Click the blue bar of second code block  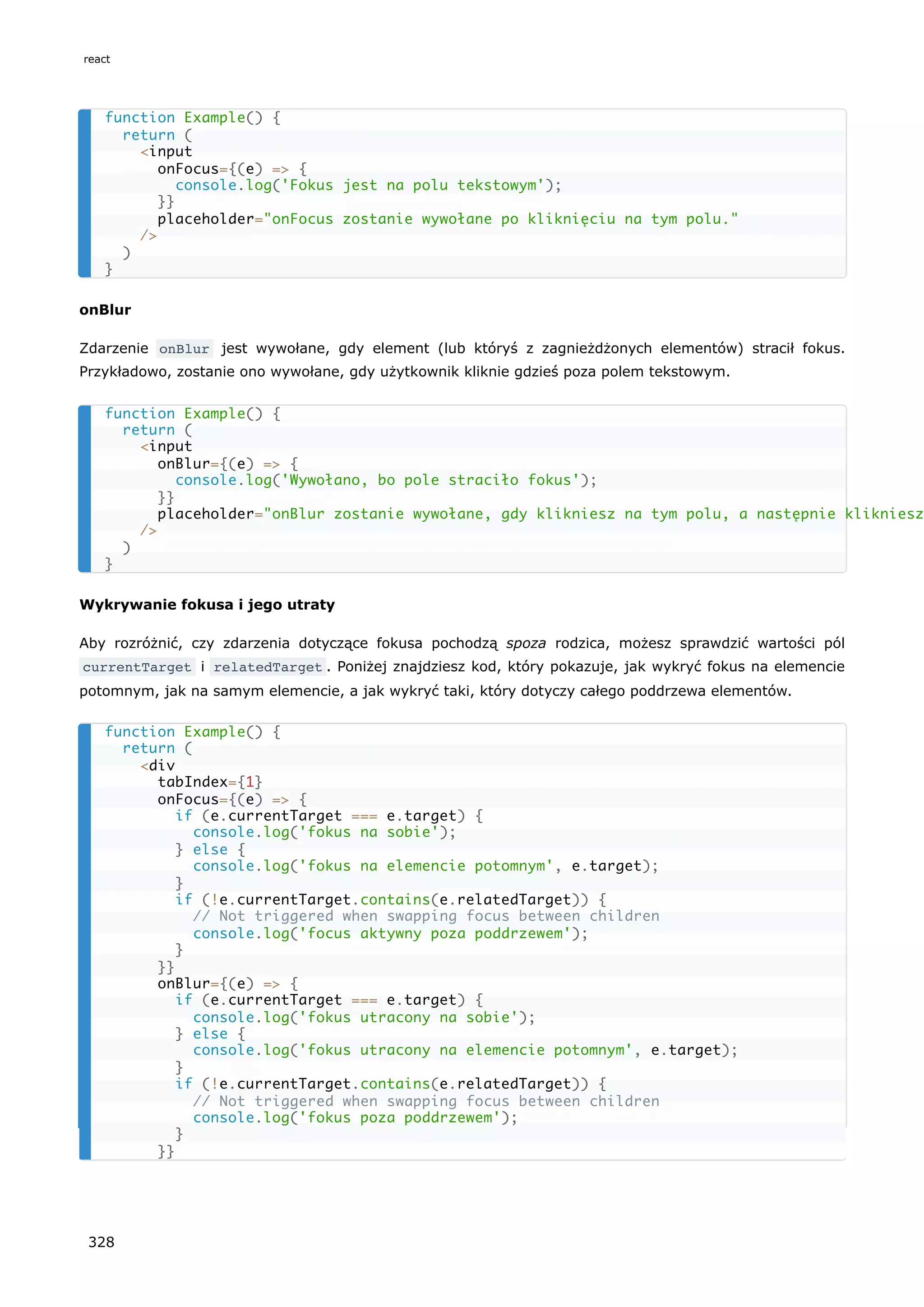pyautogui.click(x=85, y=488)
